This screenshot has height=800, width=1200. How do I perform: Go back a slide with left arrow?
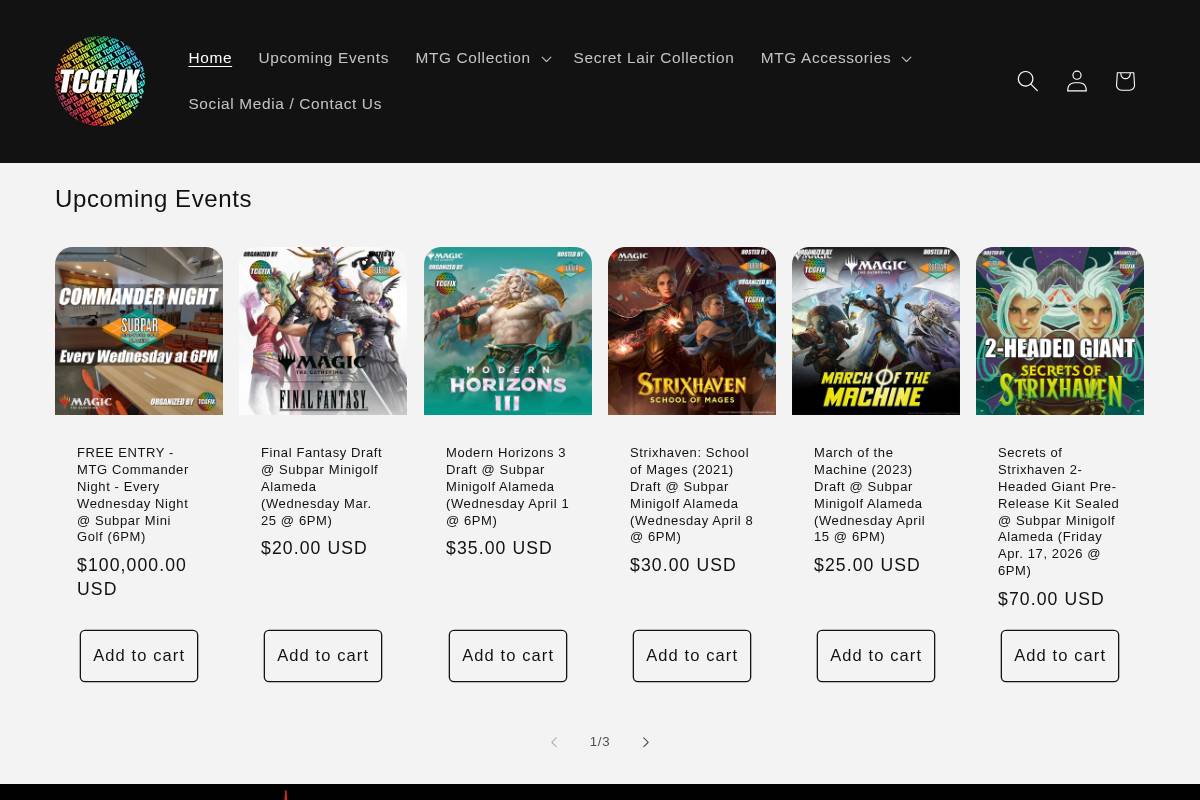[554, 742]
